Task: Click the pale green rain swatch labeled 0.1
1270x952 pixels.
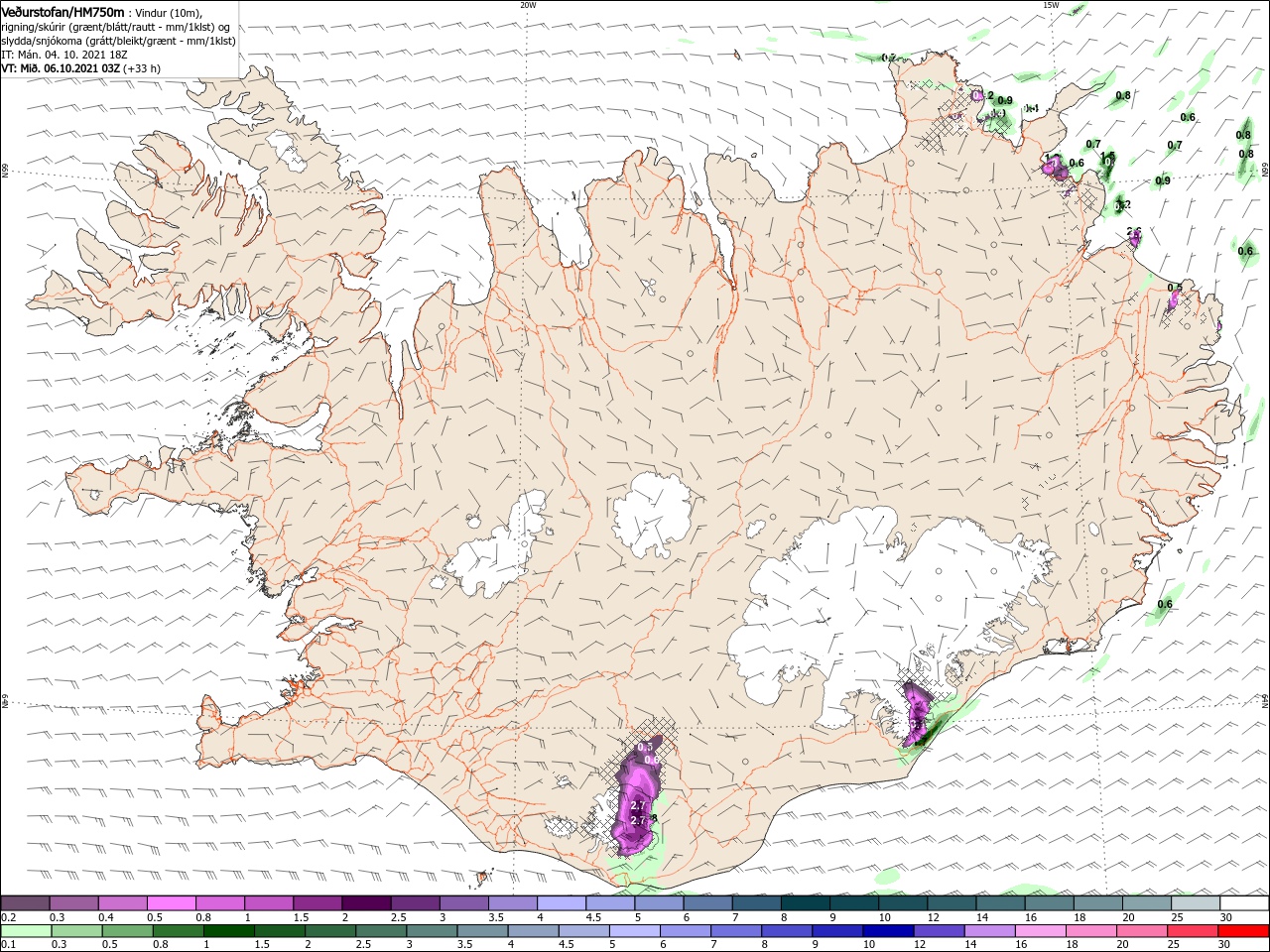Action: (x=25, y=931)
